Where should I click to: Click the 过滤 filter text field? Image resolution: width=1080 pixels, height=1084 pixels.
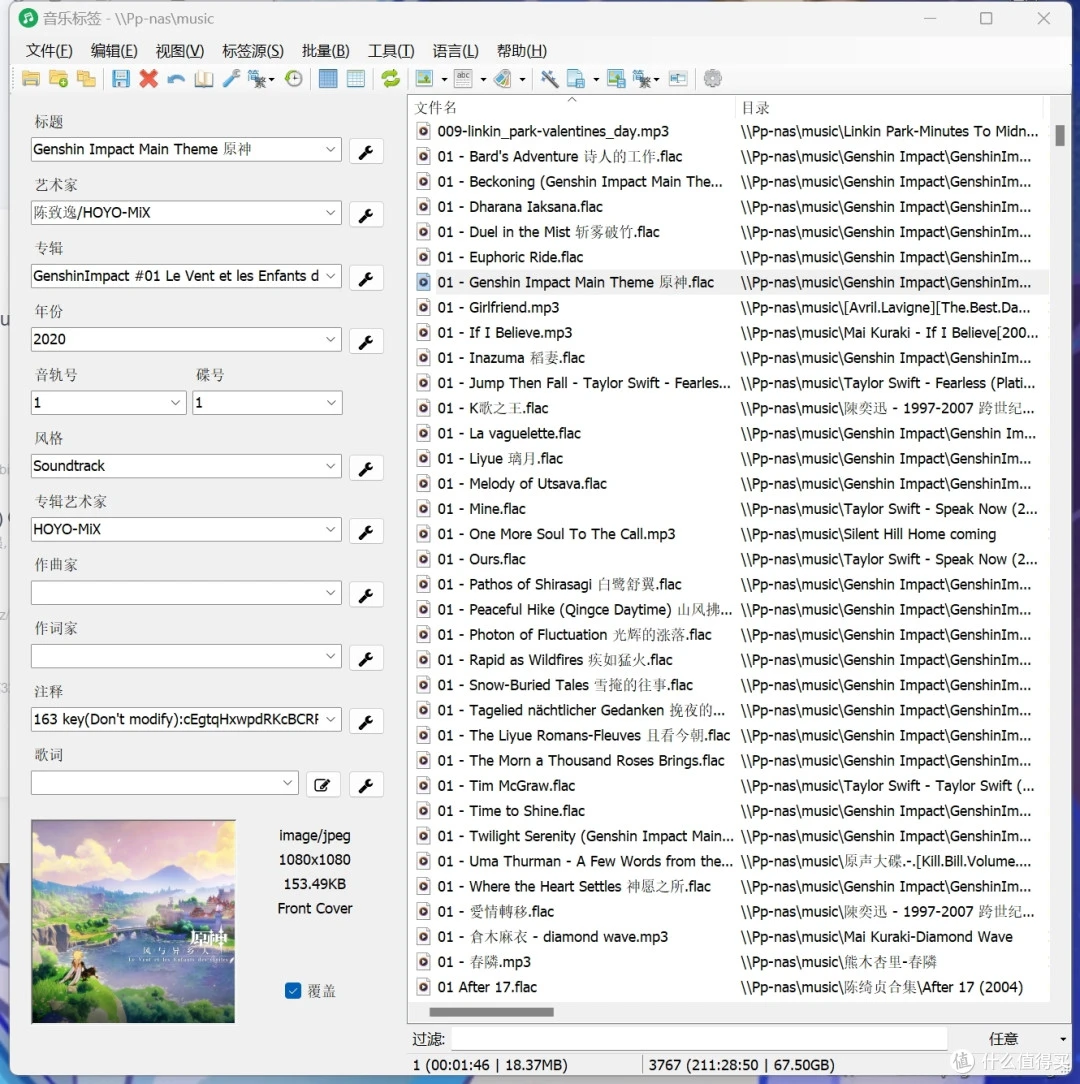pos(697,1039)
